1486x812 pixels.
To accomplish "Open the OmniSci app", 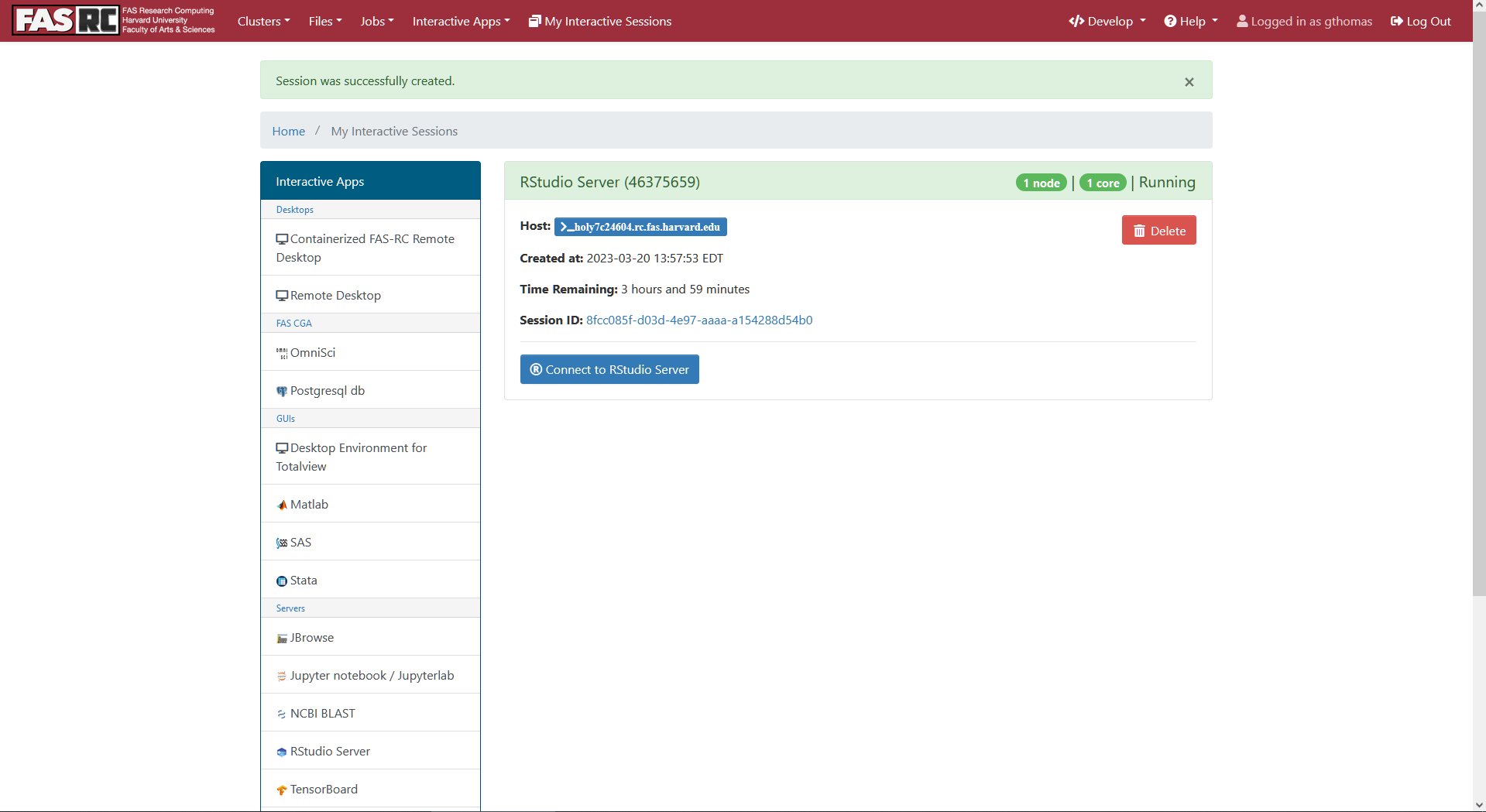I will tap(312, 352).
